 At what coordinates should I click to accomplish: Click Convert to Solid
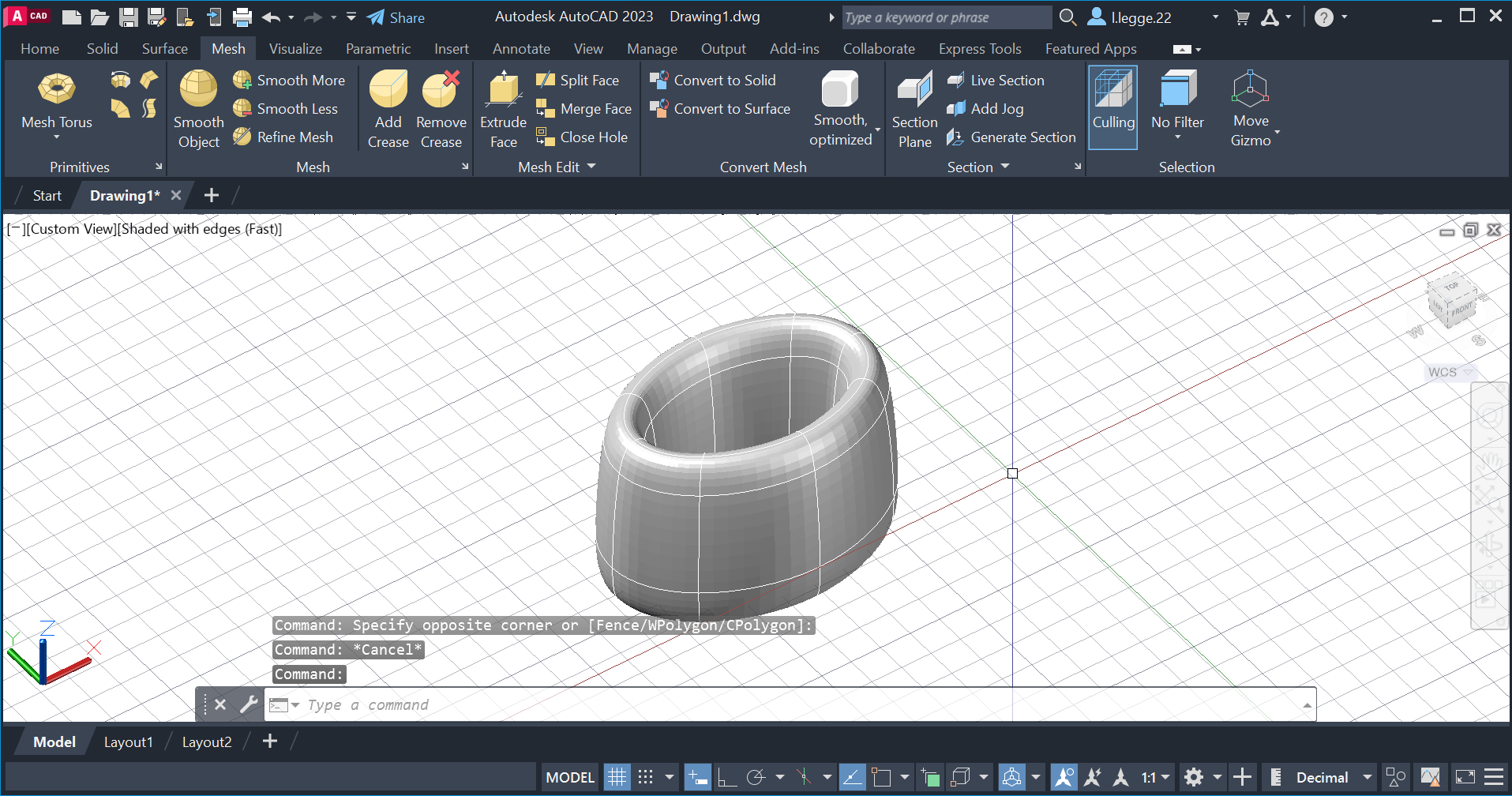coord(713,80)
